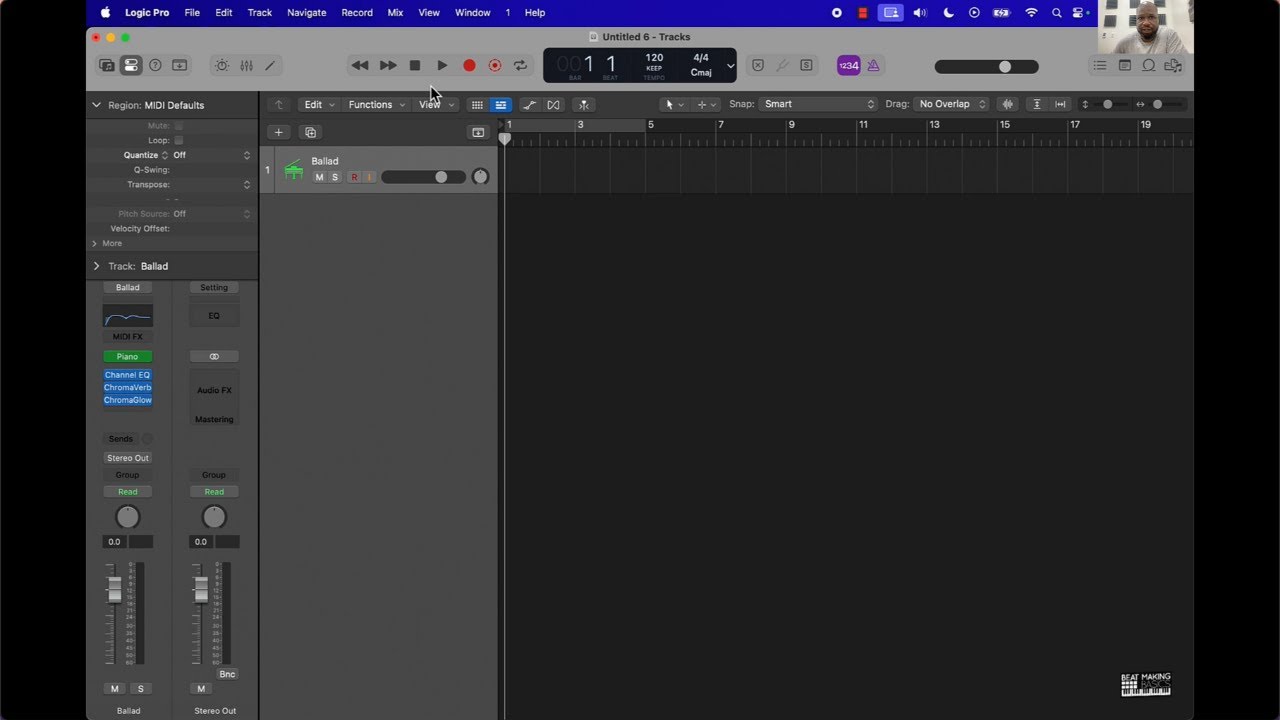Select the blue list view button
Viewport: 1280px width, 720px height.
[x=501, y=105]
